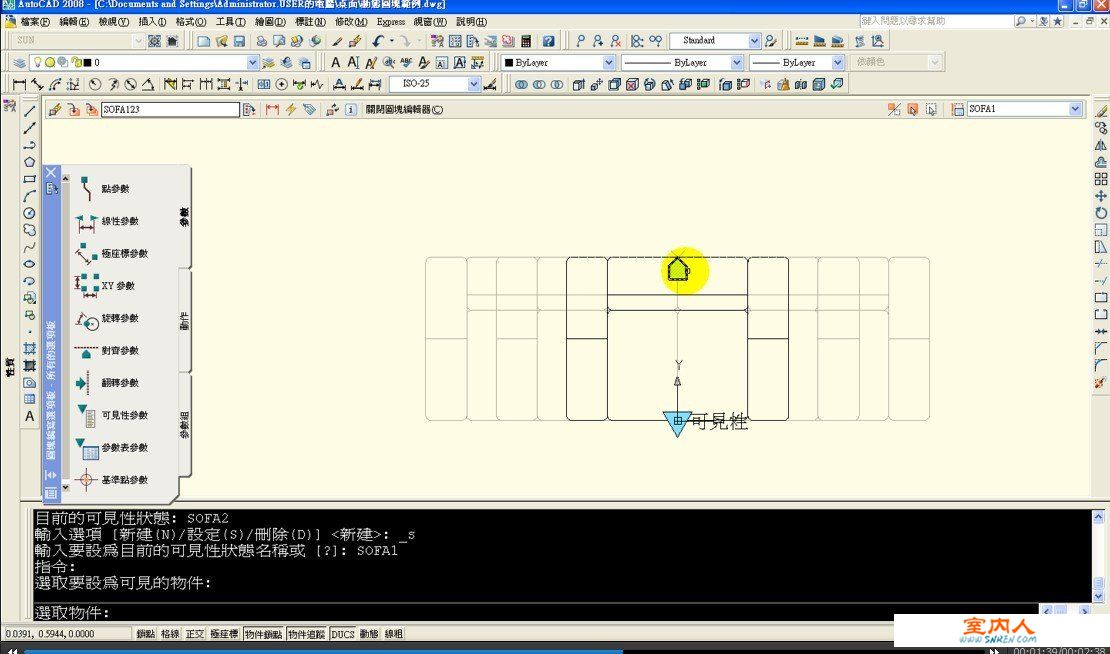The height and width of the screenshot is (654, 1110).
Task: Open the 編輯(E) menu
Action: pos(74,22)
